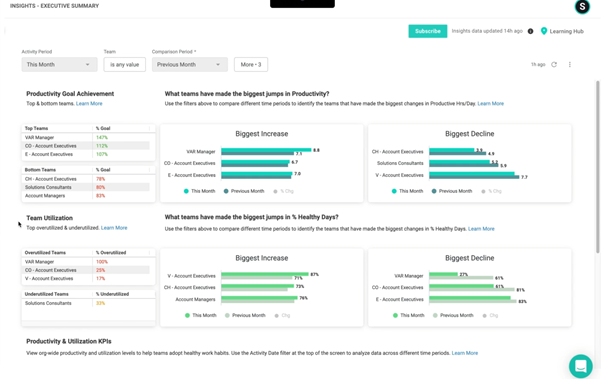
Task: Click the 147% goal value
Action: coord(102,137)
